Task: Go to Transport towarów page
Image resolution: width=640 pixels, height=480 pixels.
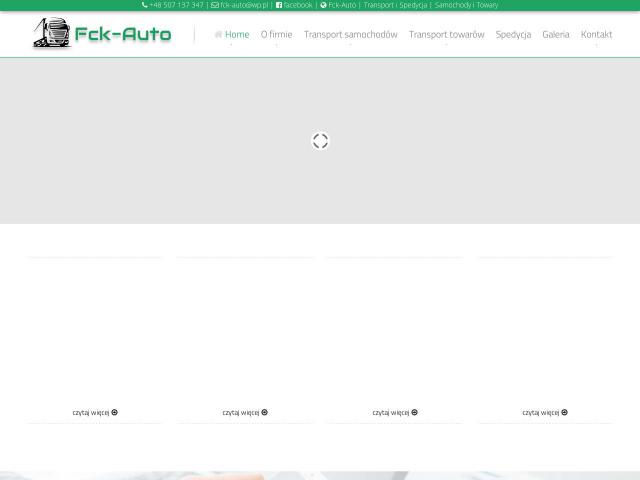Action: 447,34
